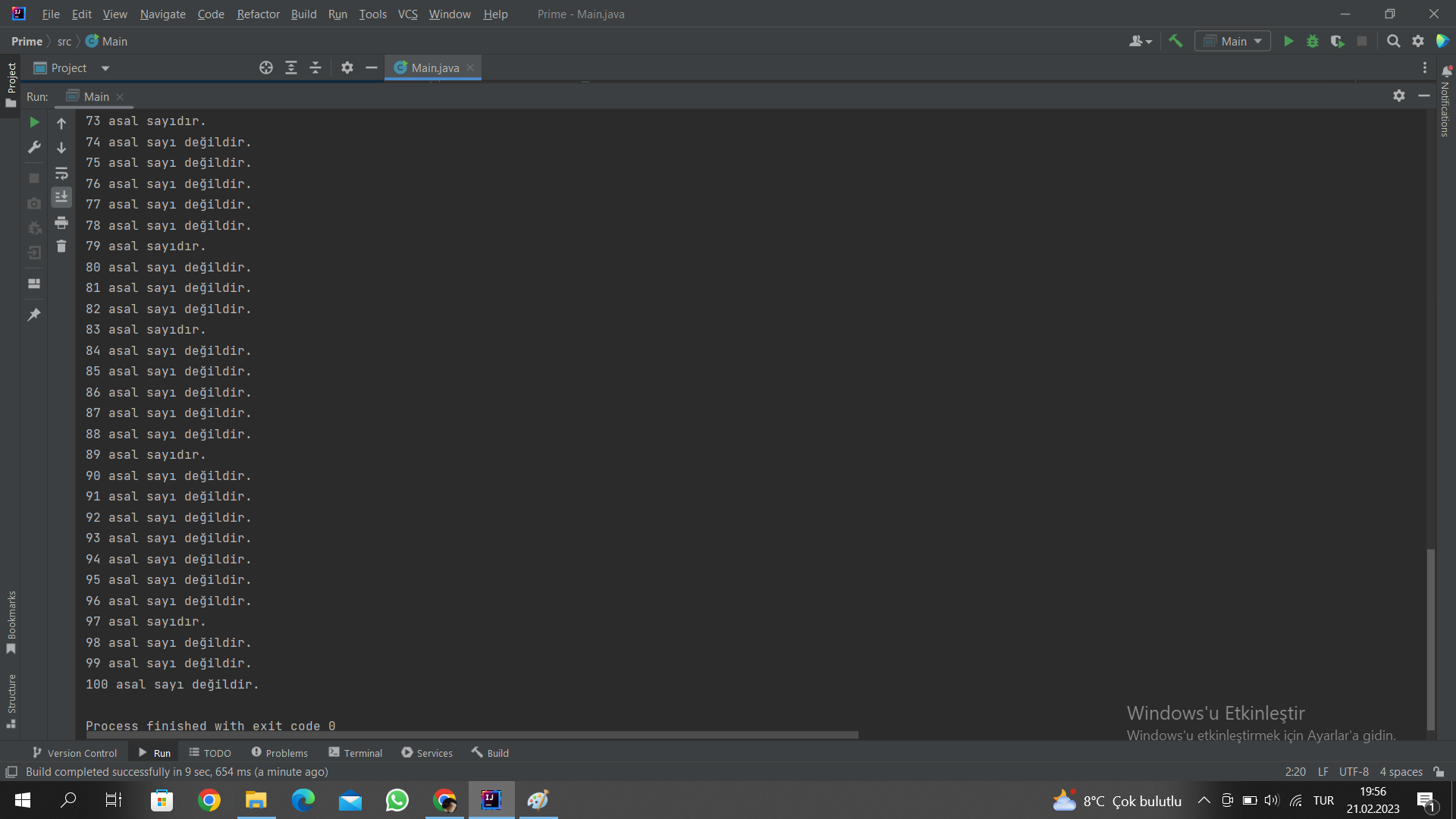Viewport: 1456px width, 819px height.
Task: Click the horizontal scrollbar of the console
Action: click(470, 735)
